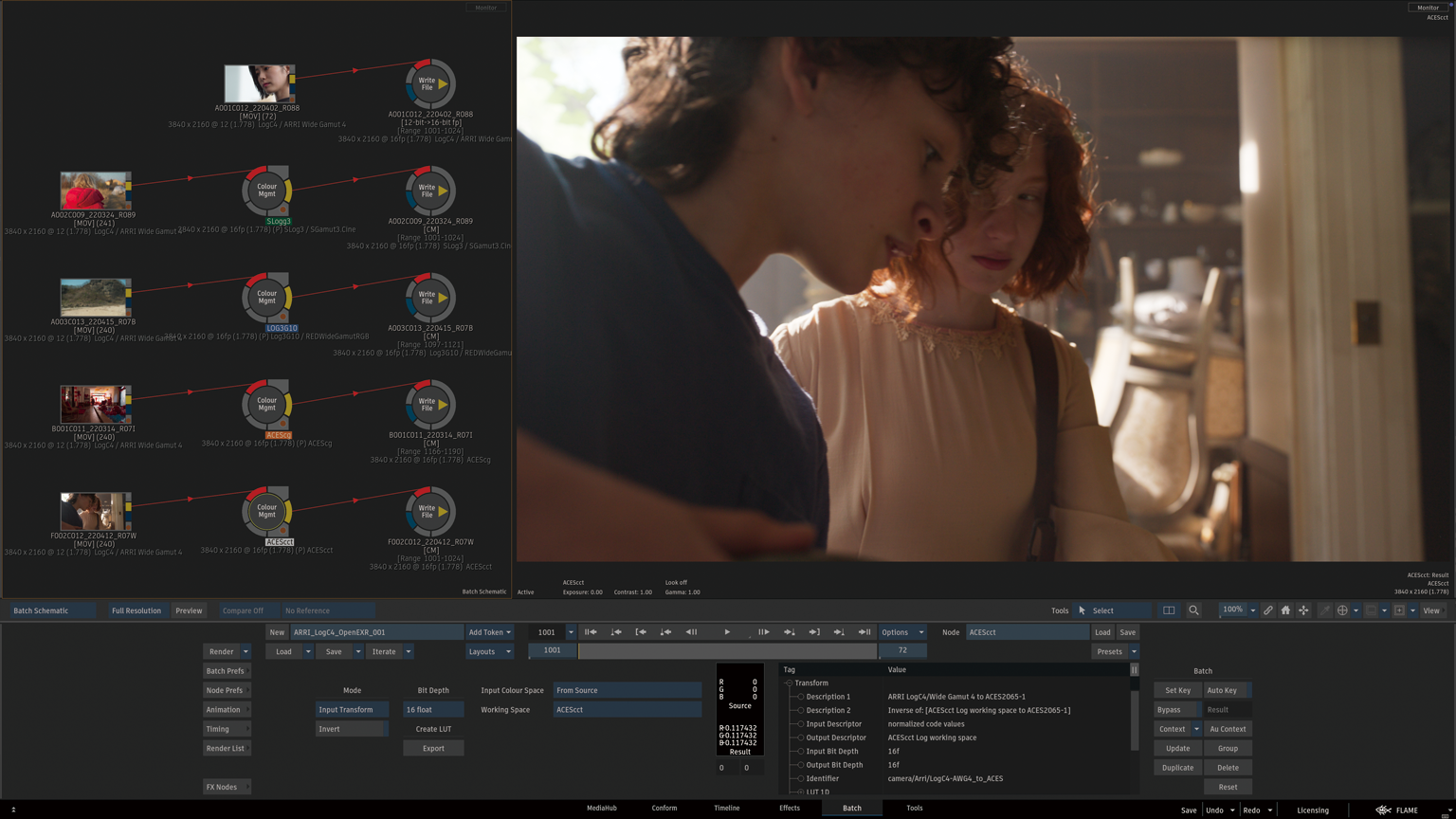Jump to the first frame using transport control
This screenshot has height=819, width=1456.
pyautogui.click(x=590, y=632)
